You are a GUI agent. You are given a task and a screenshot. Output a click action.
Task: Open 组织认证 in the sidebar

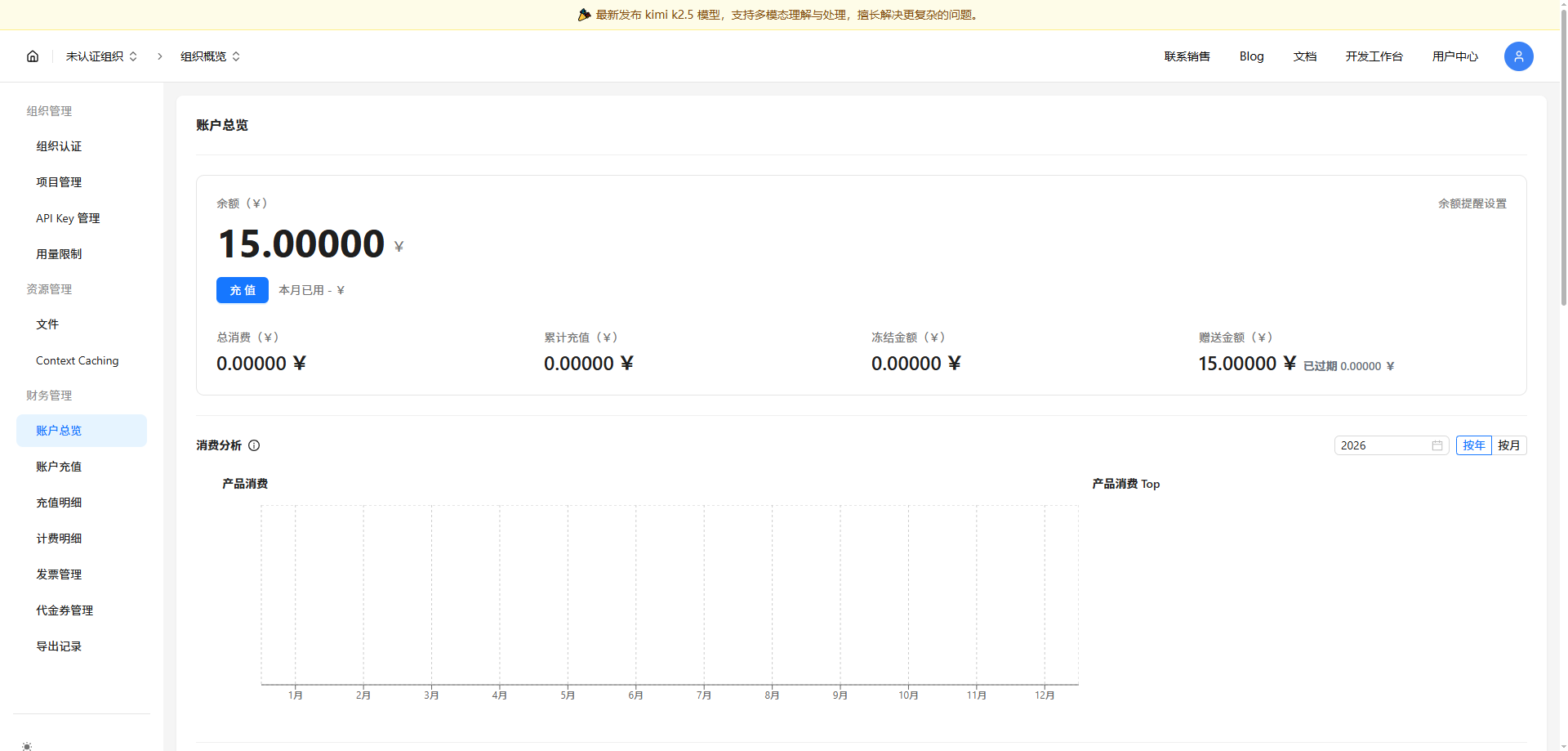pos(82,146)
